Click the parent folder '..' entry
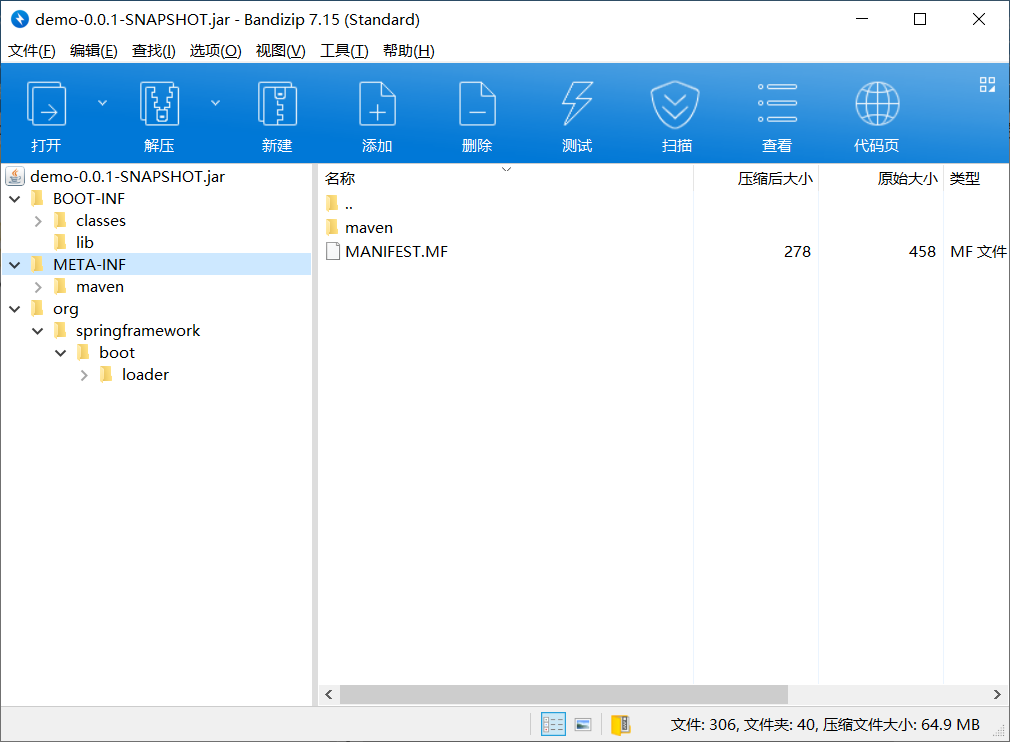Image resolution: width=1010 pixels, height=742 pixels. coord(348,204)
